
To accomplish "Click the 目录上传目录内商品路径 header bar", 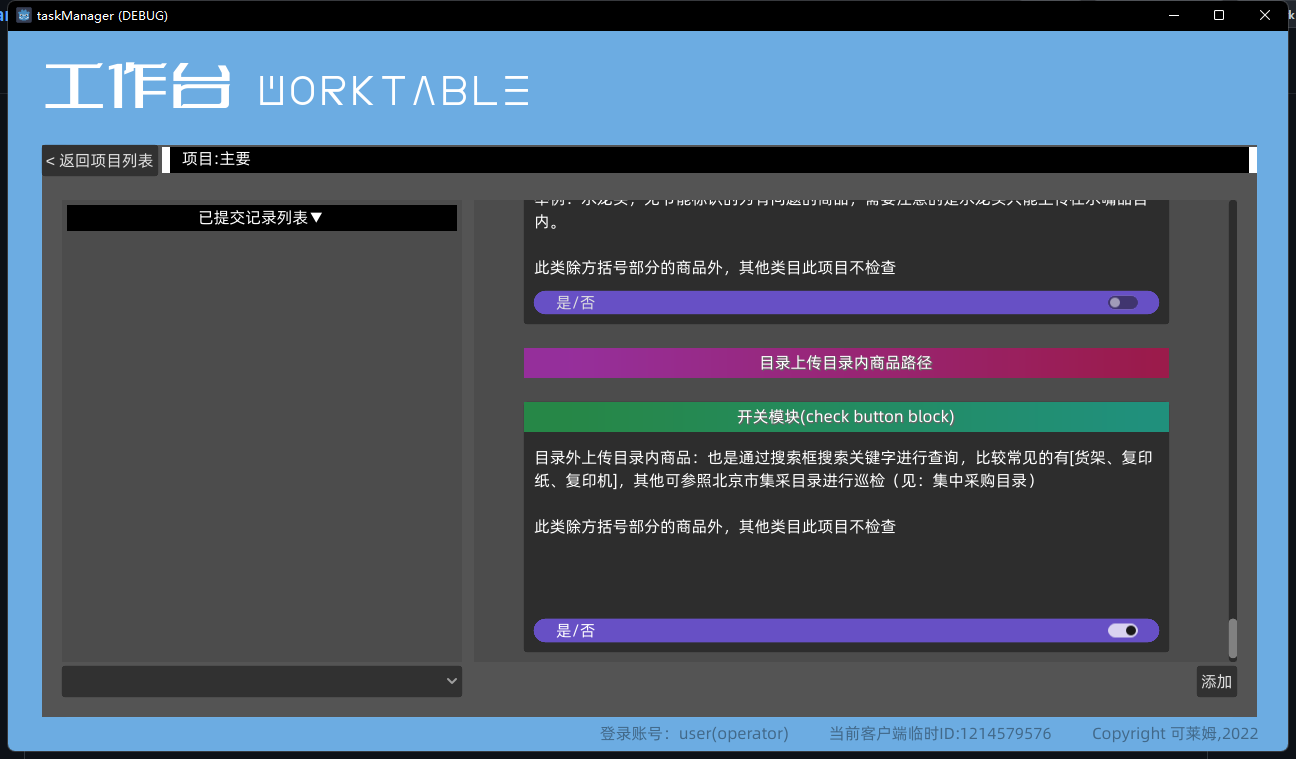I will coord(846,363).
